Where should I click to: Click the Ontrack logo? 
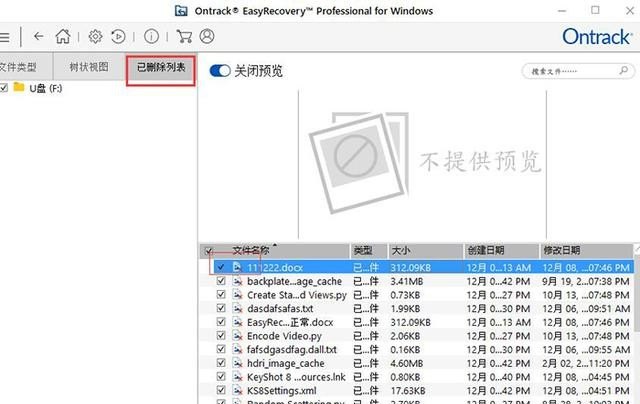597,37
